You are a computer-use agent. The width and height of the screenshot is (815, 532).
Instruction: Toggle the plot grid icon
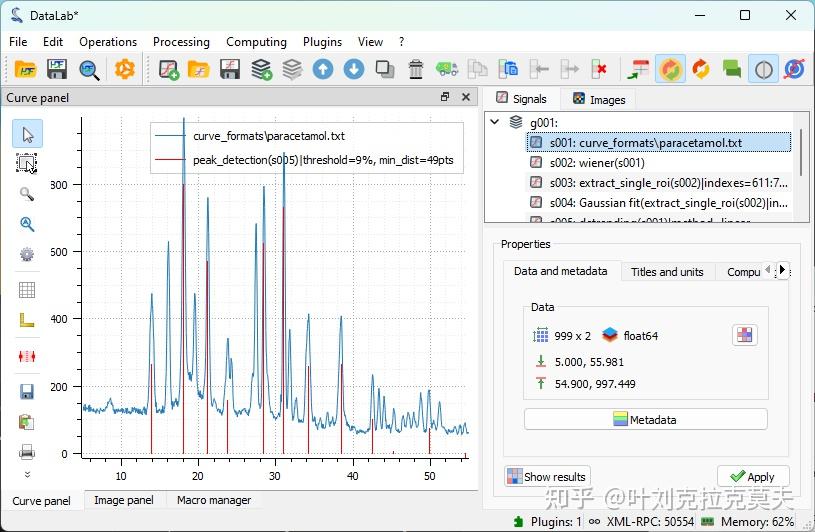coord(27,289)
